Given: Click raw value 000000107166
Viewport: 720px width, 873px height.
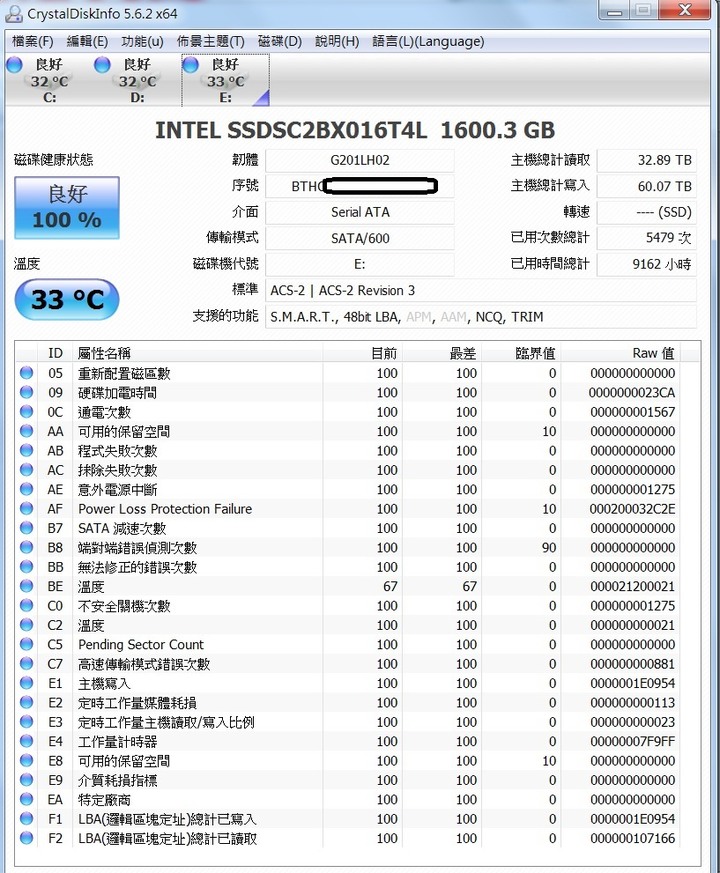Looking at the screenshot, I should pyautogui.click(x=632, y=838).
